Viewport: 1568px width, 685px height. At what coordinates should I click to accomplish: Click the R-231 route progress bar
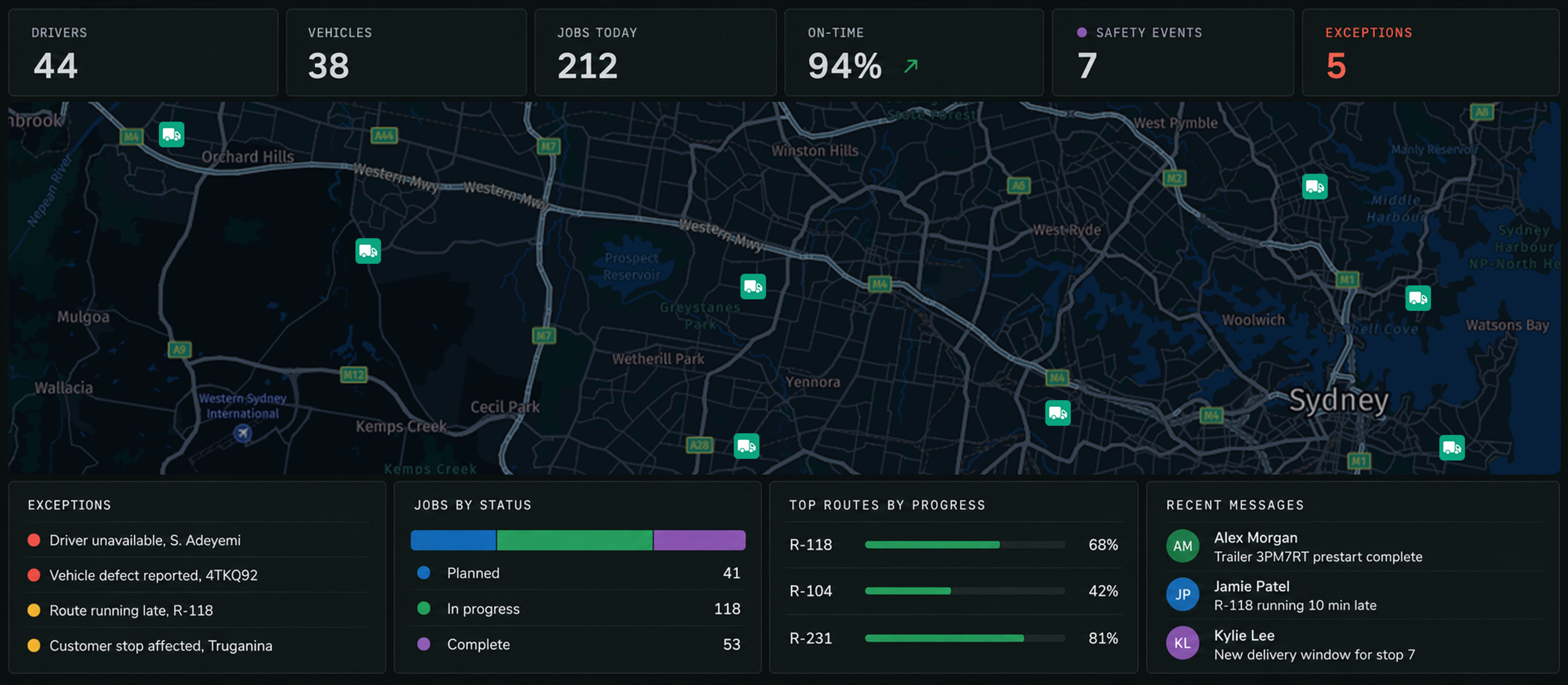click(965, 638)
